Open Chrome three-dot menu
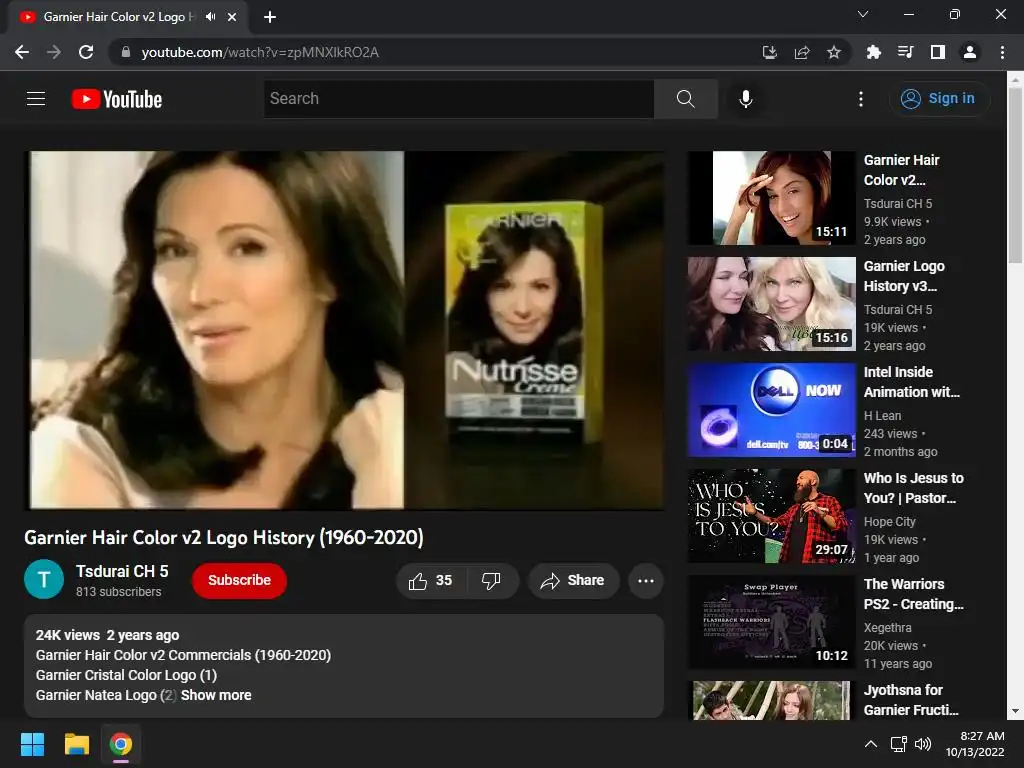1024x768 pixels. tap(1002, 52)
